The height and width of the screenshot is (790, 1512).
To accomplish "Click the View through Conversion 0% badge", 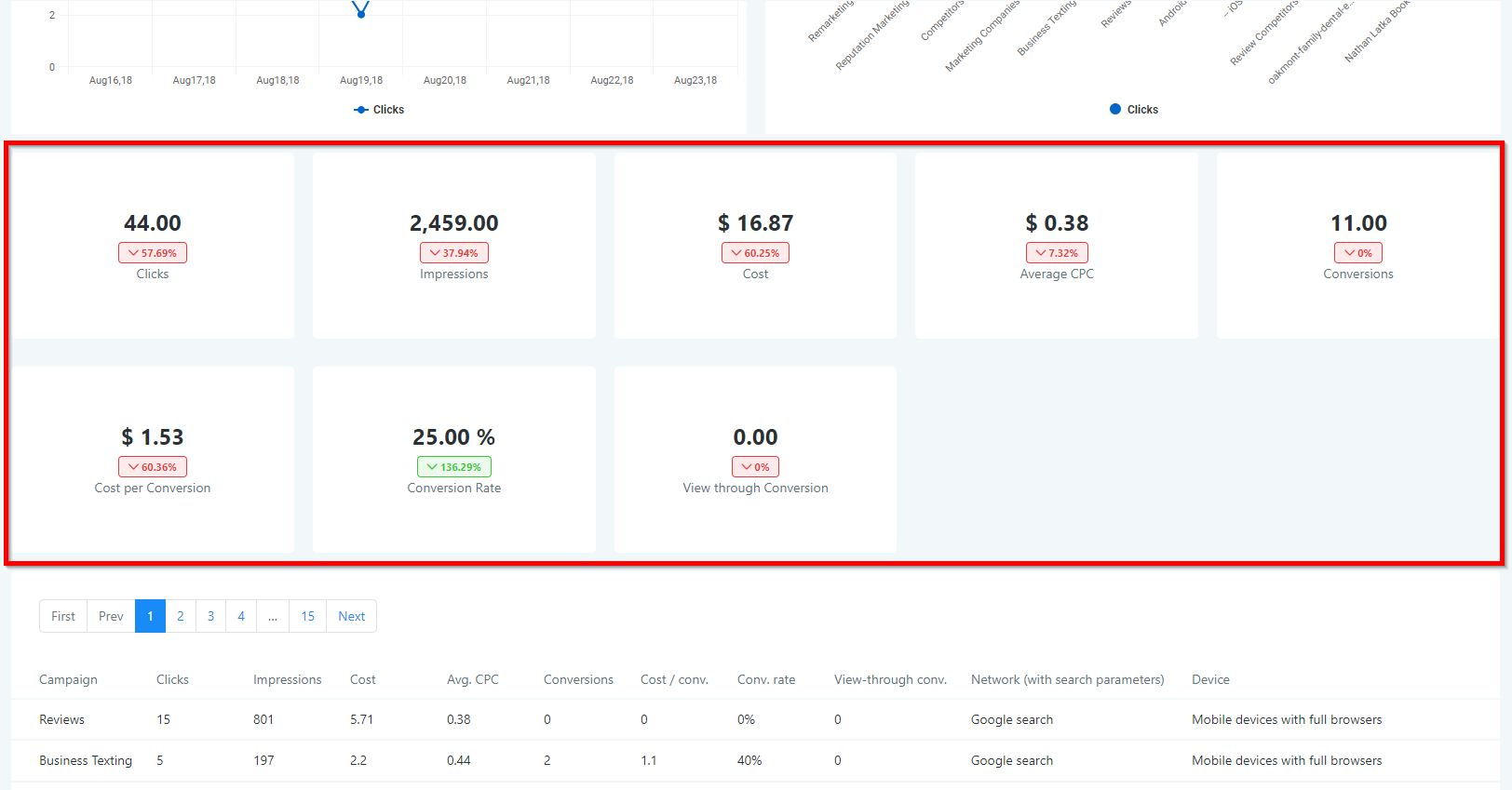I will coord(755,467).
